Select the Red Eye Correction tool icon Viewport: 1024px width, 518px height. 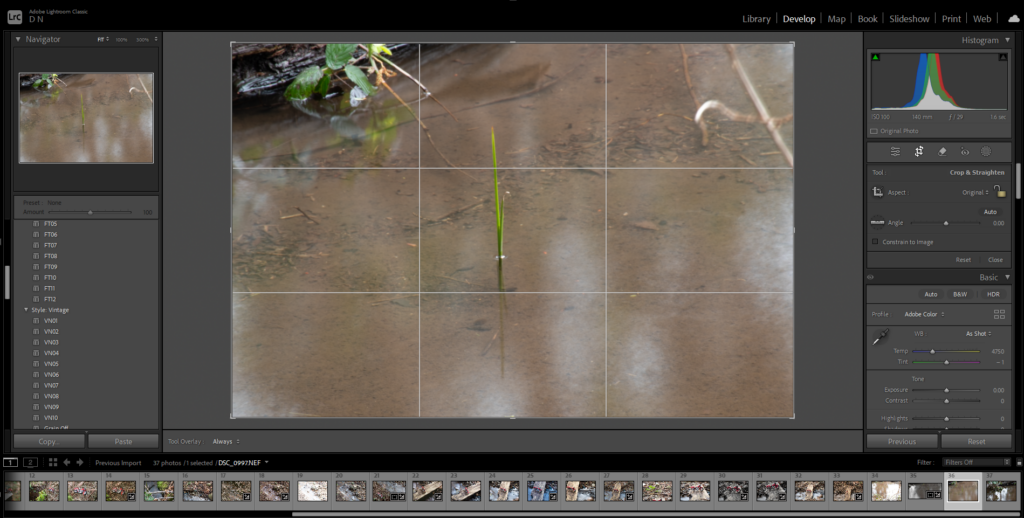point(965,152)
